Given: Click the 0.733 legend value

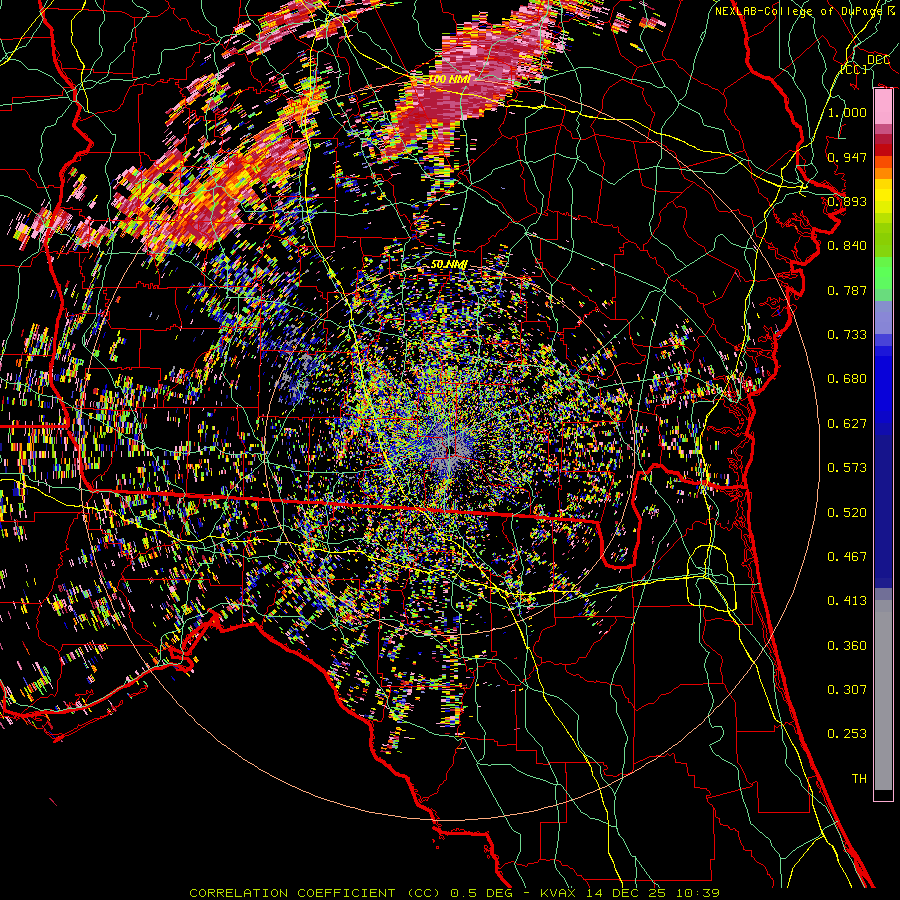Looking at the screenshot, I should [x=847, y=335].
